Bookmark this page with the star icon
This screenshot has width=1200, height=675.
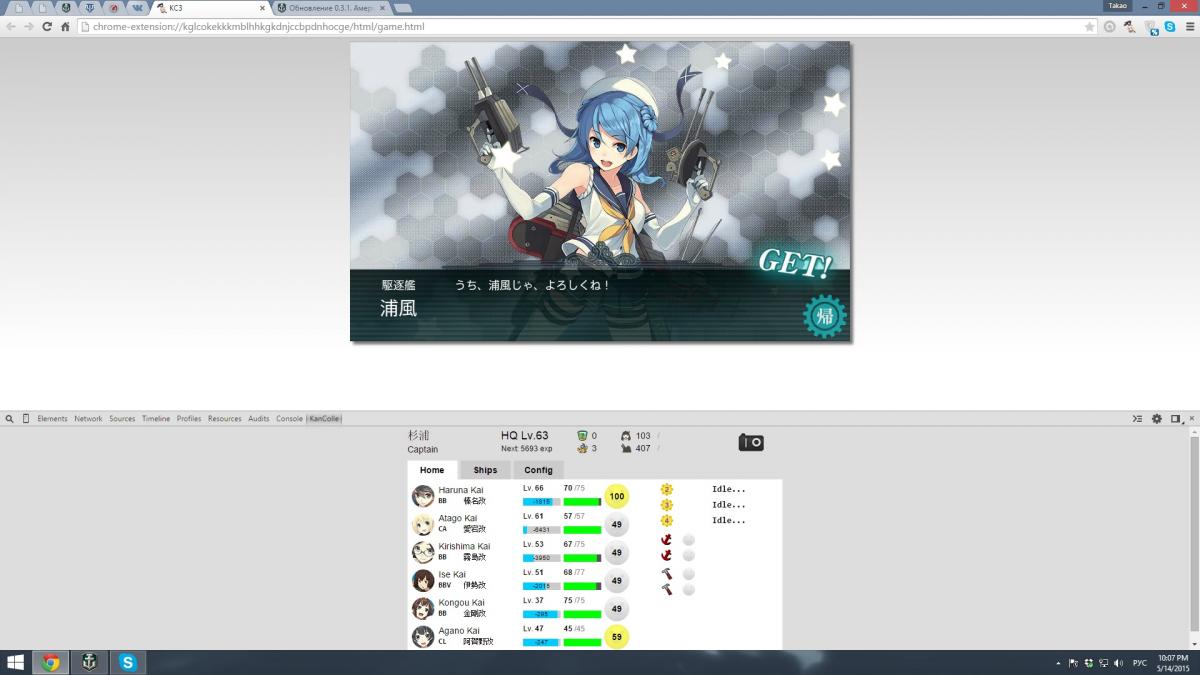(x=1090, y=27)
